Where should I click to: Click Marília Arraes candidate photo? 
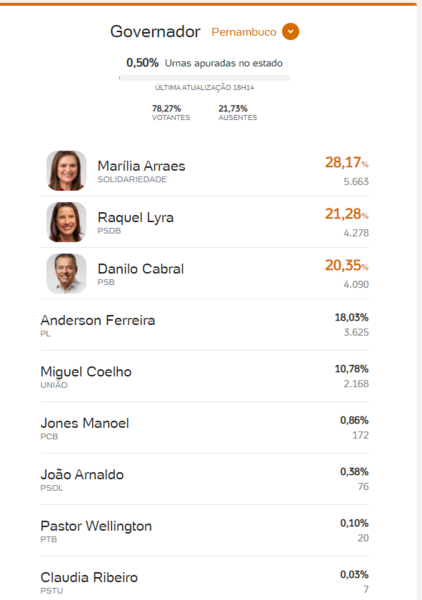66,170
